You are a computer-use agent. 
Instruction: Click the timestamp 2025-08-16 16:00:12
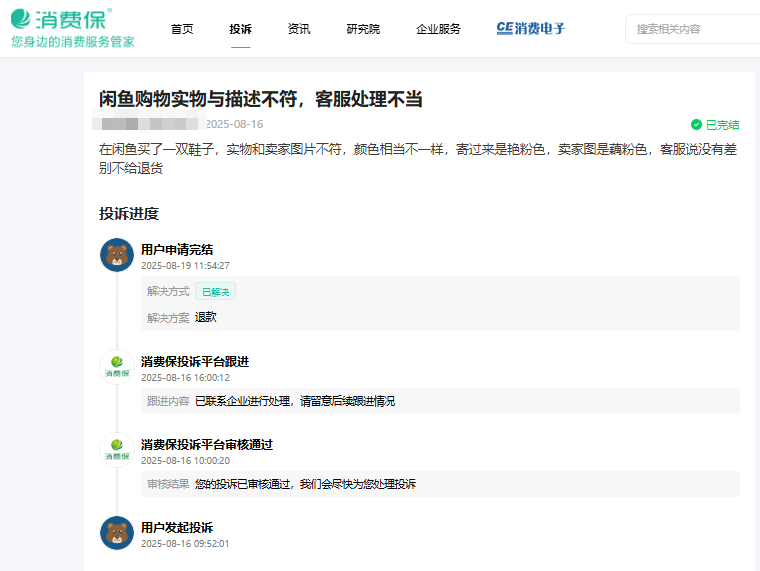click(185, 378)
